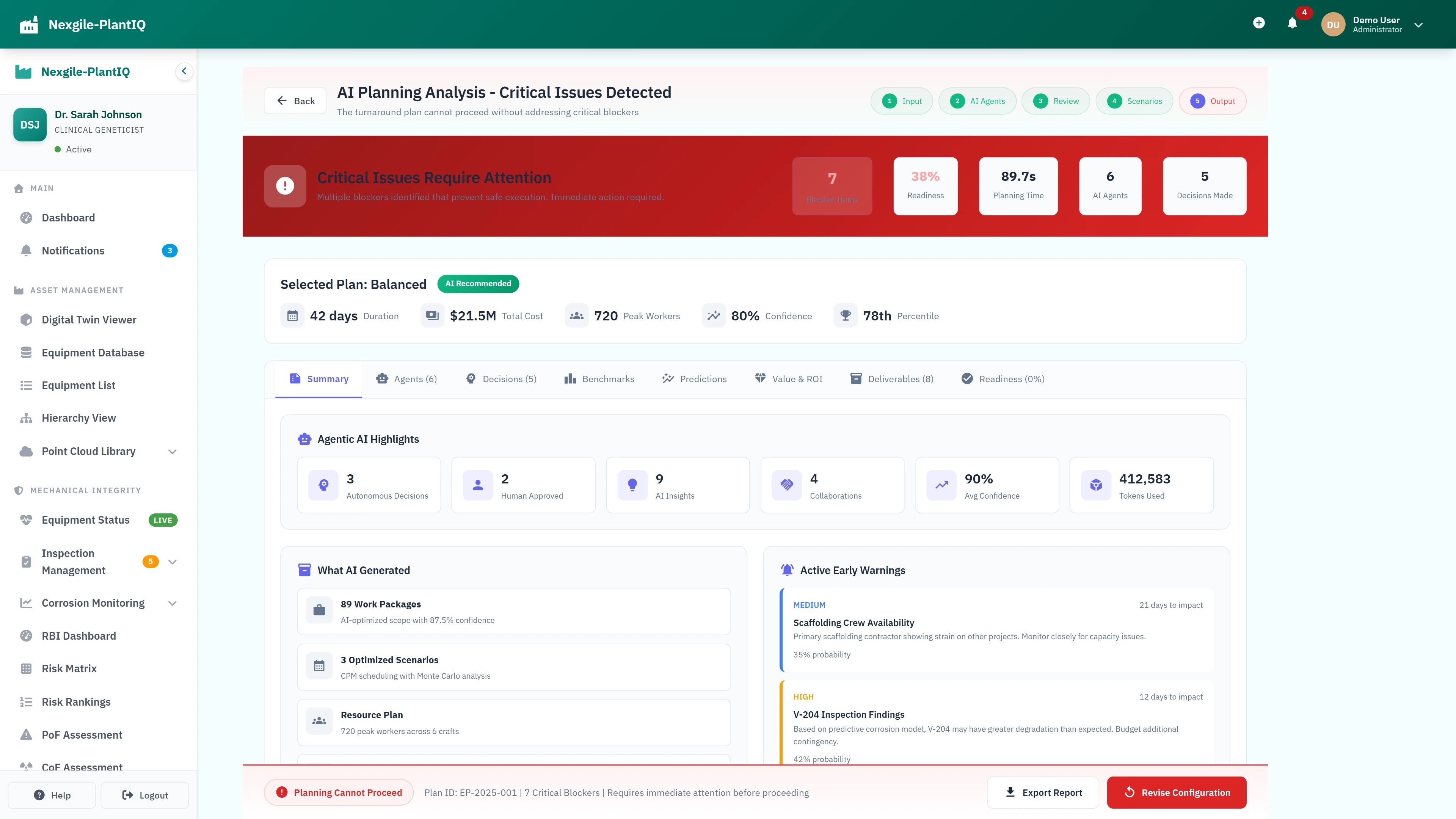Click the Readiness 38% progress stat

[x=925, y=185]
